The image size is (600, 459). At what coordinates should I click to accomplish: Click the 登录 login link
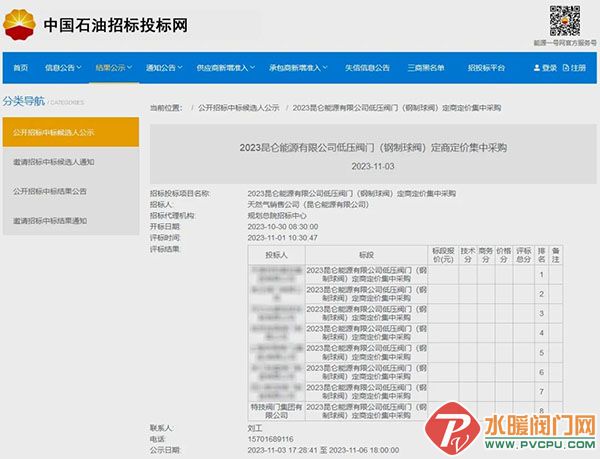click(x=549, y=68)
